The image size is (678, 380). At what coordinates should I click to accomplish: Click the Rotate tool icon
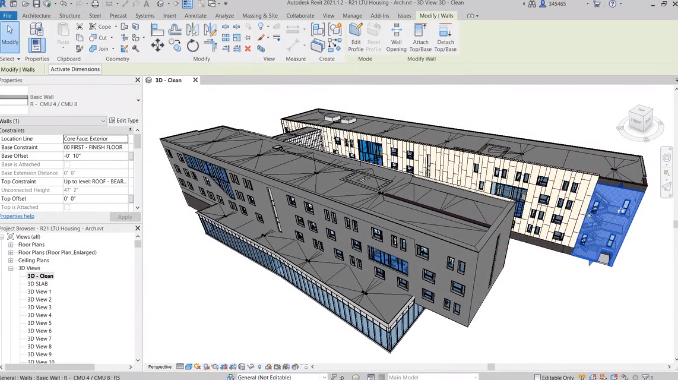pyautogui.click(x=192, y=45)
